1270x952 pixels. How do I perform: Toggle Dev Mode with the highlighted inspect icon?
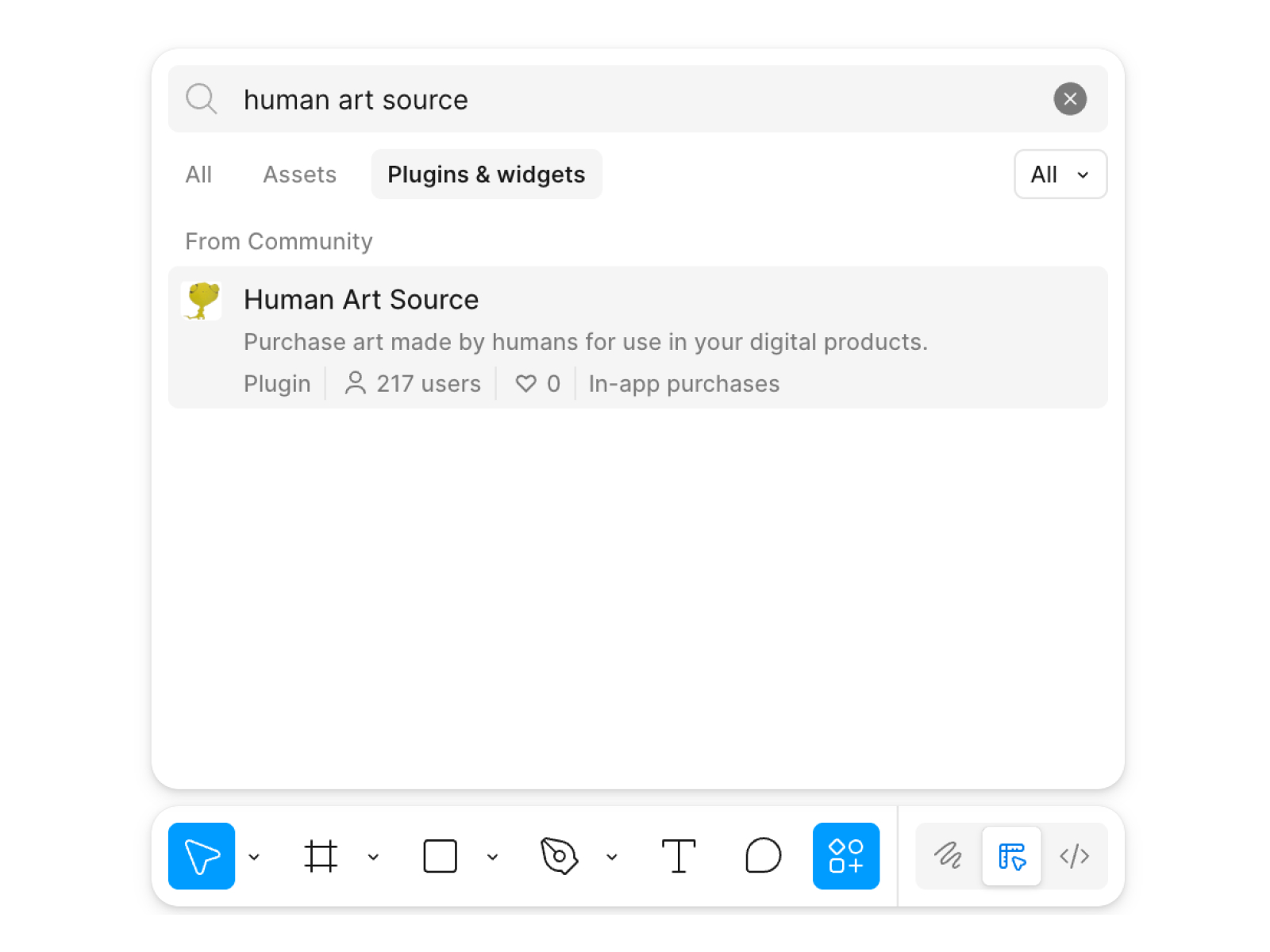tap(1012, 856)
